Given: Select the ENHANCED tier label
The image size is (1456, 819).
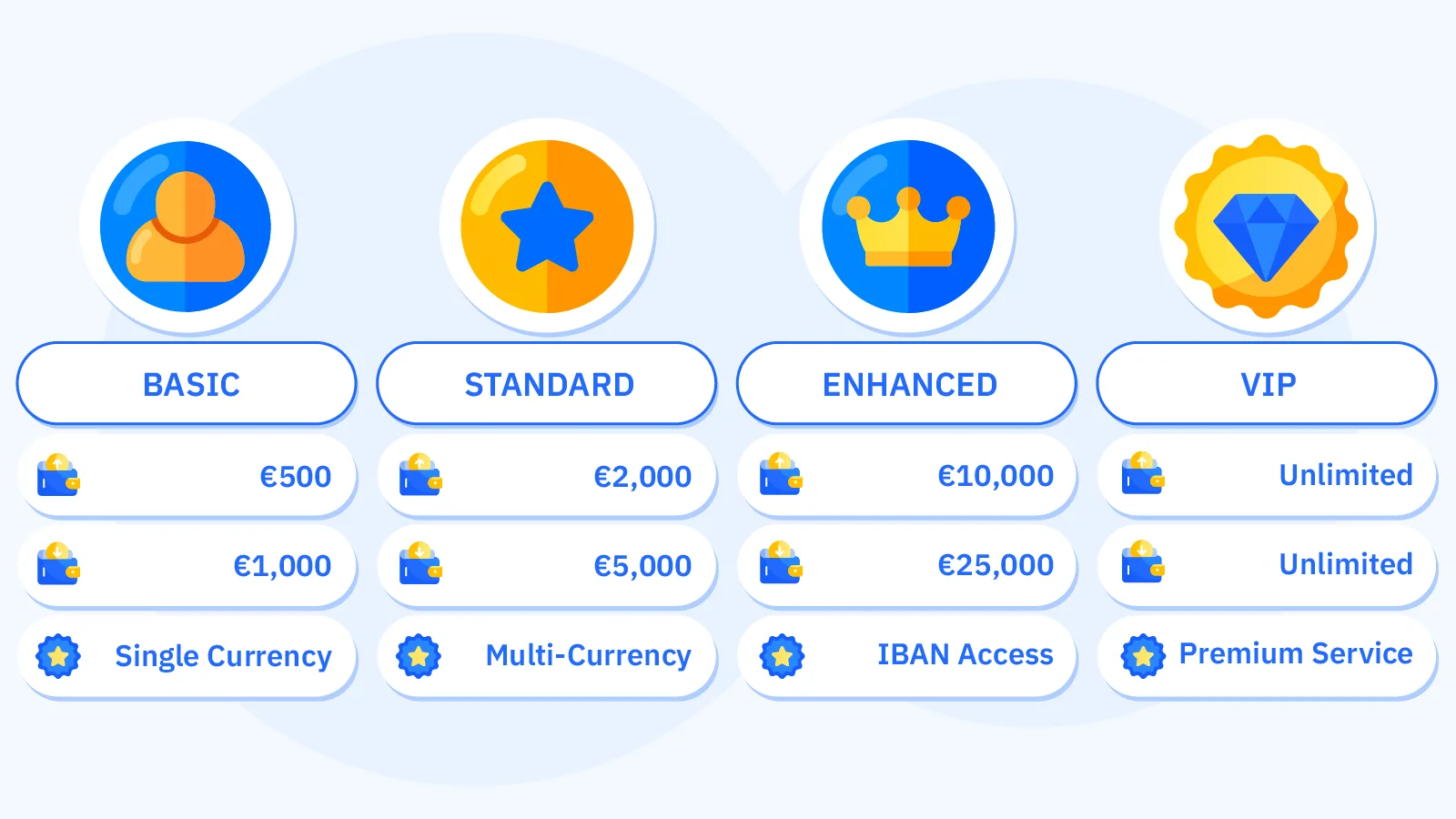Looking at the screenshot, I should [907, 384].
